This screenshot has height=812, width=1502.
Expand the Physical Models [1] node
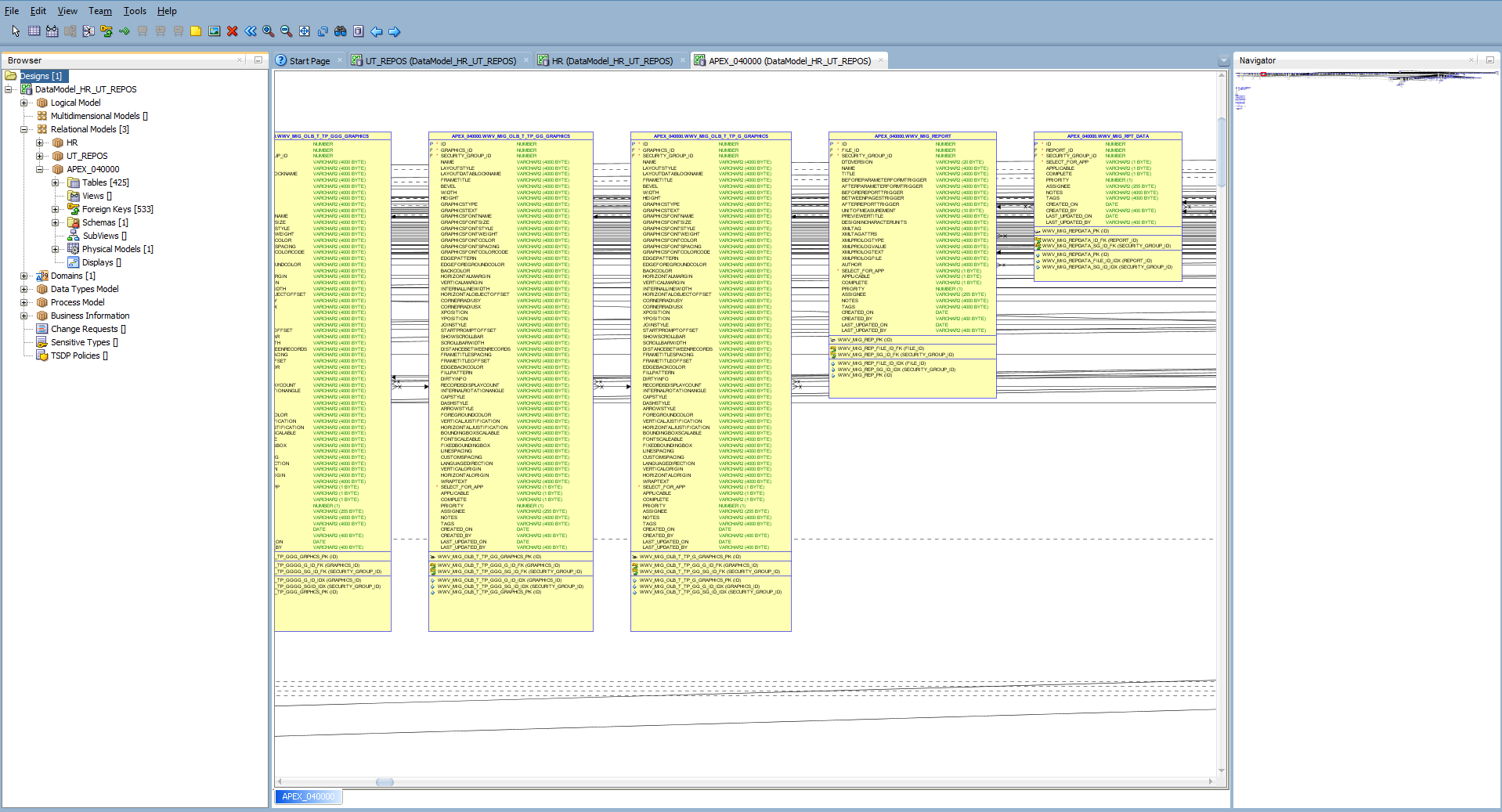[56, 249]
